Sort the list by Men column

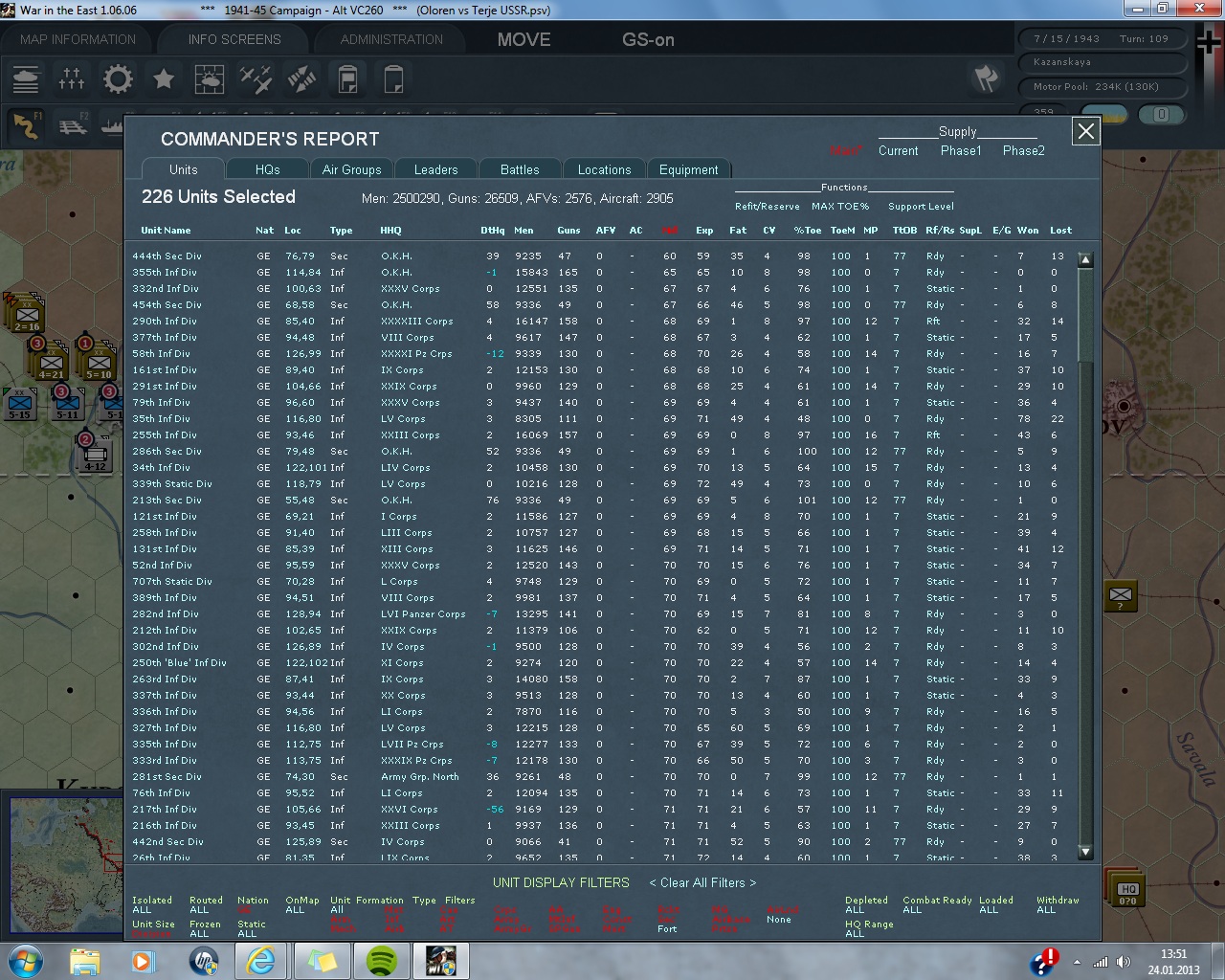pyautogui.click(x=523, y=230)
